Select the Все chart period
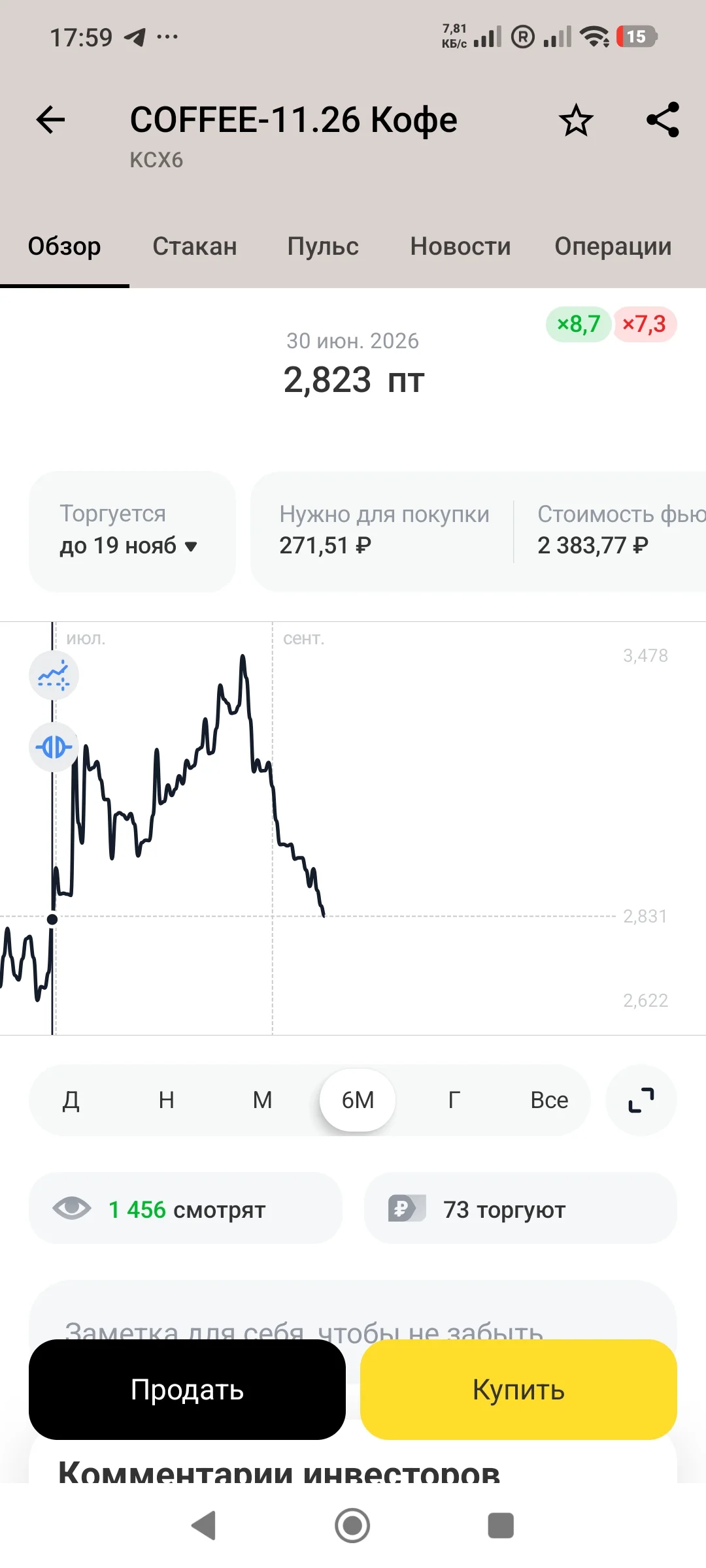 [x=549, y=1100]
